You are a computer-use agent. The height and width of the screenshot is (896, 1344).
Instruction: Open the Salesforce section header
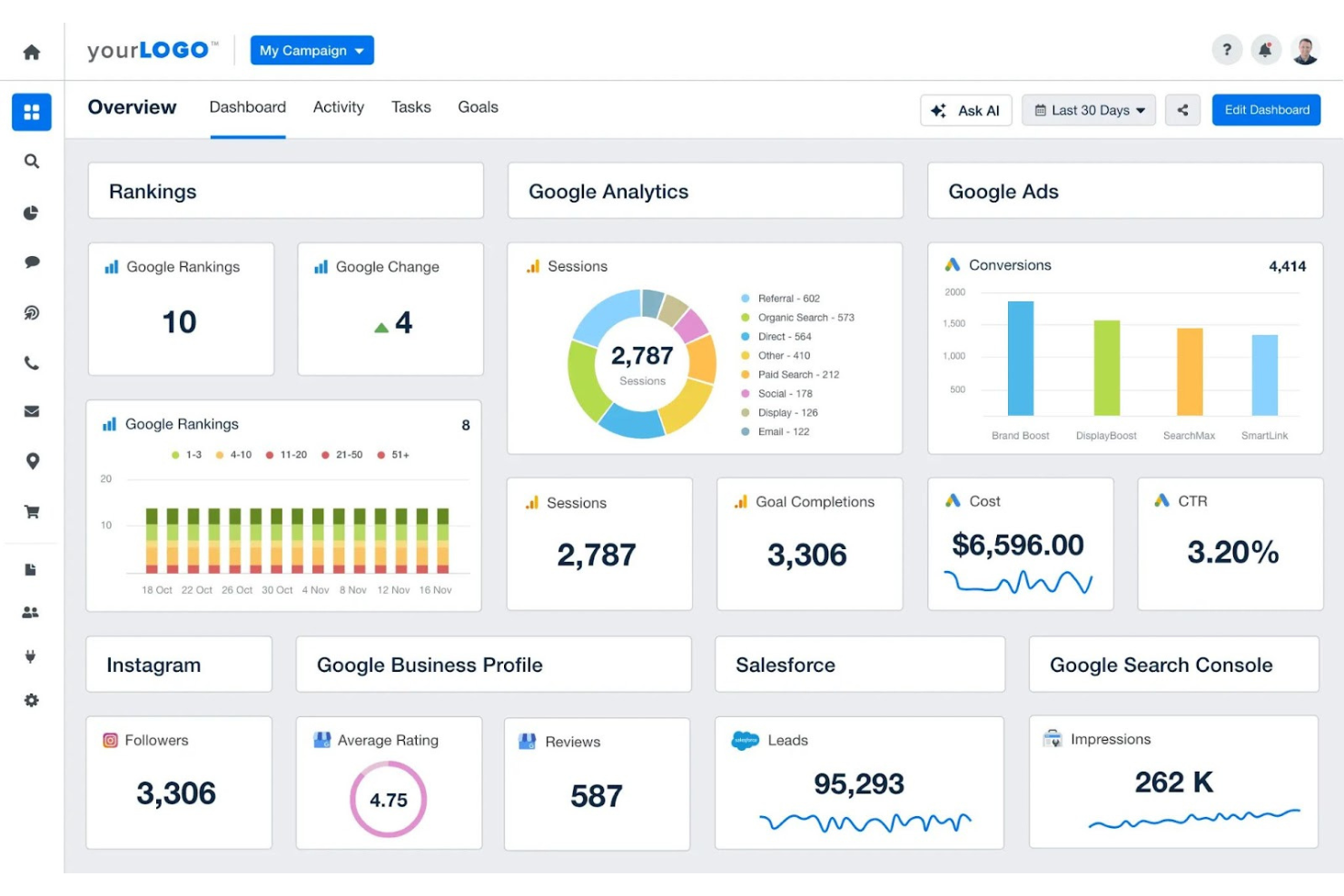860,665
